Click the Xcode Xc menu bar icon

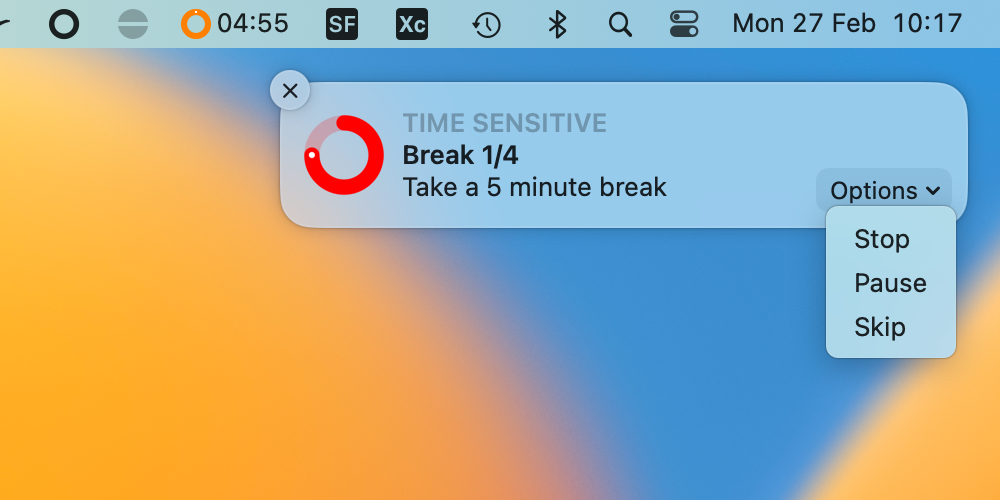pos(412,24)
